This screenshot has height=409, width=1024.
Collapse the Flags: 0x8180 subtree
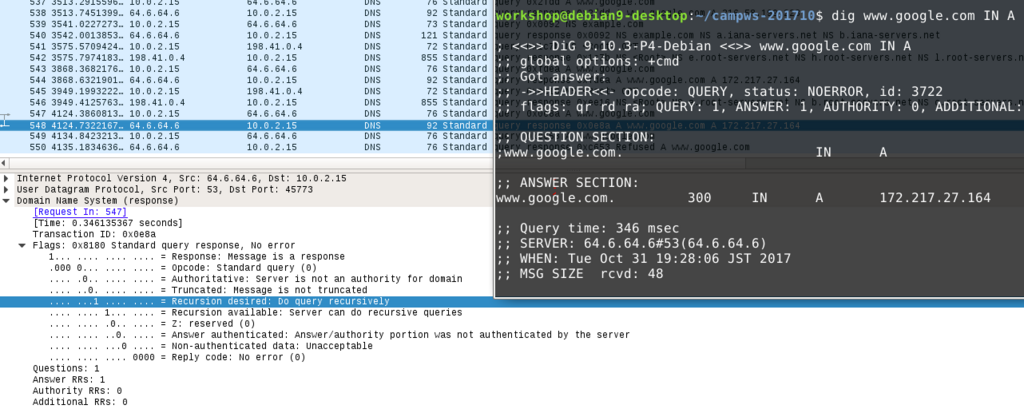(22, 246)
